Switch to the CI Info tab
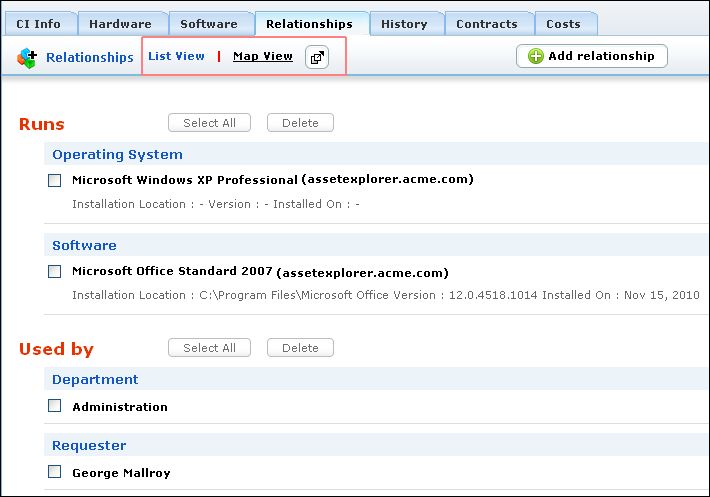The width and height of the screenshot is (710, 497). coord(38,24)
